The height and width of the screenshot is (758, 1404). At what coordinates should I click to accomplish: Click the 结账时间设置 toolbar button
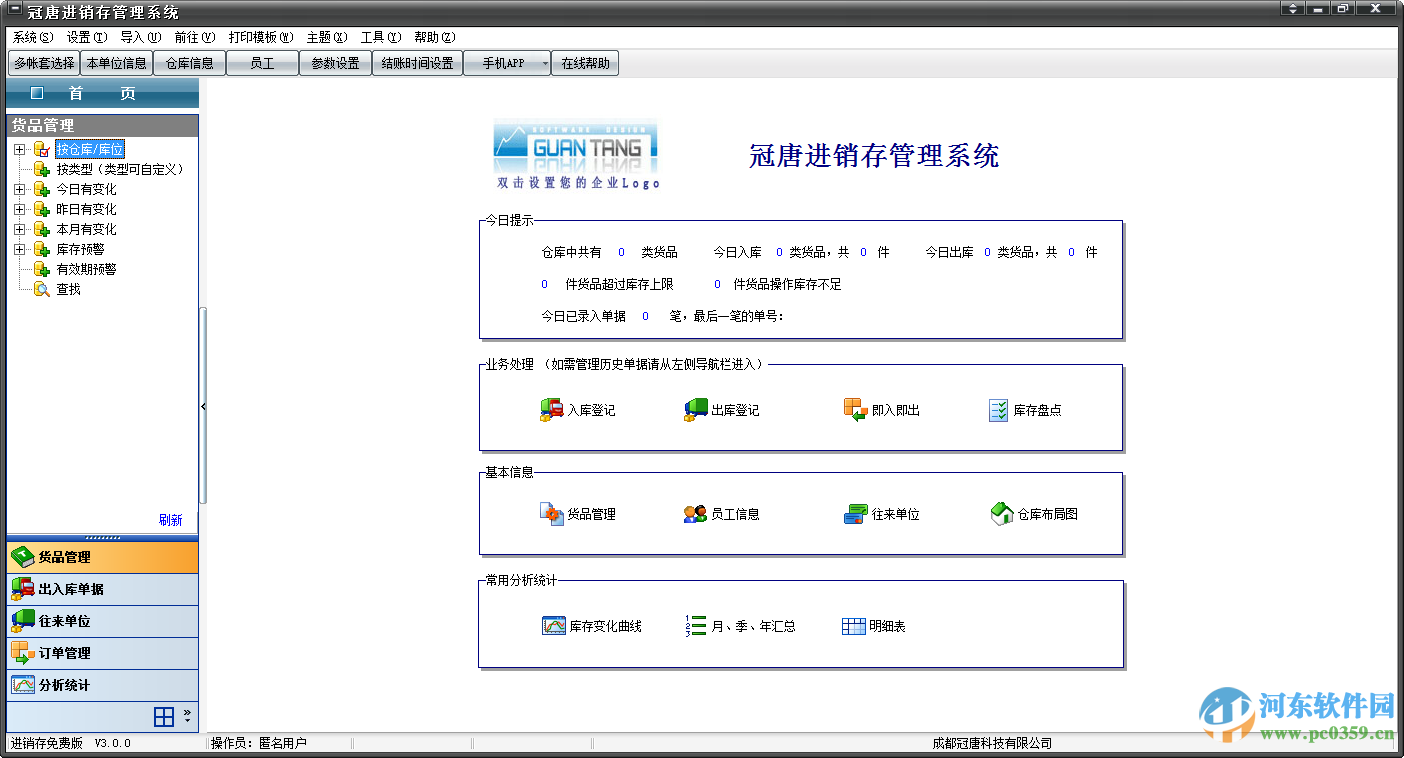pyautogui.click(x=417, y=63)
